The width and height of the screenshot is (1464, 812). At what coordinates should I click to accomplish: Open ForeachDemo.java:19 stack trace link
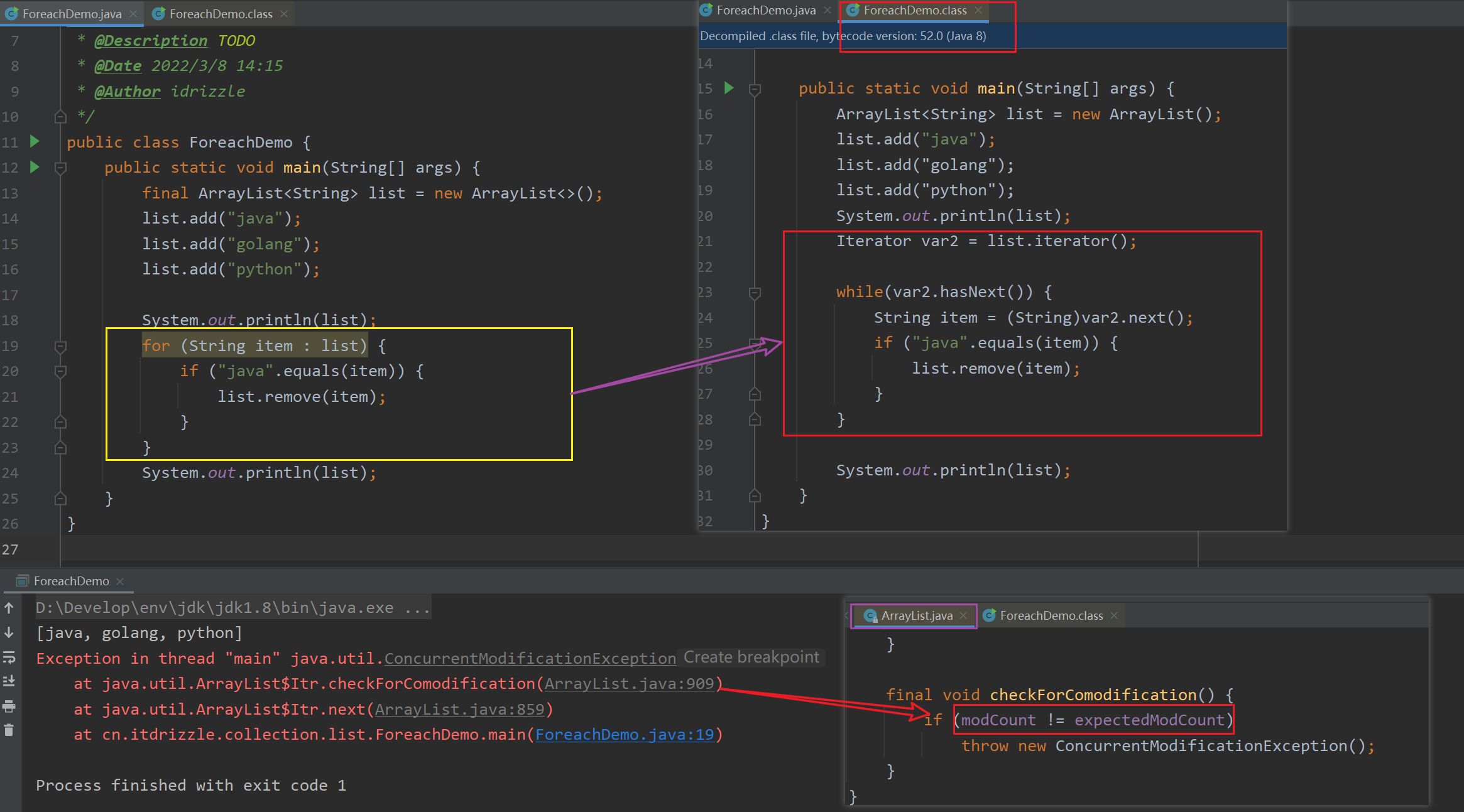625,735
